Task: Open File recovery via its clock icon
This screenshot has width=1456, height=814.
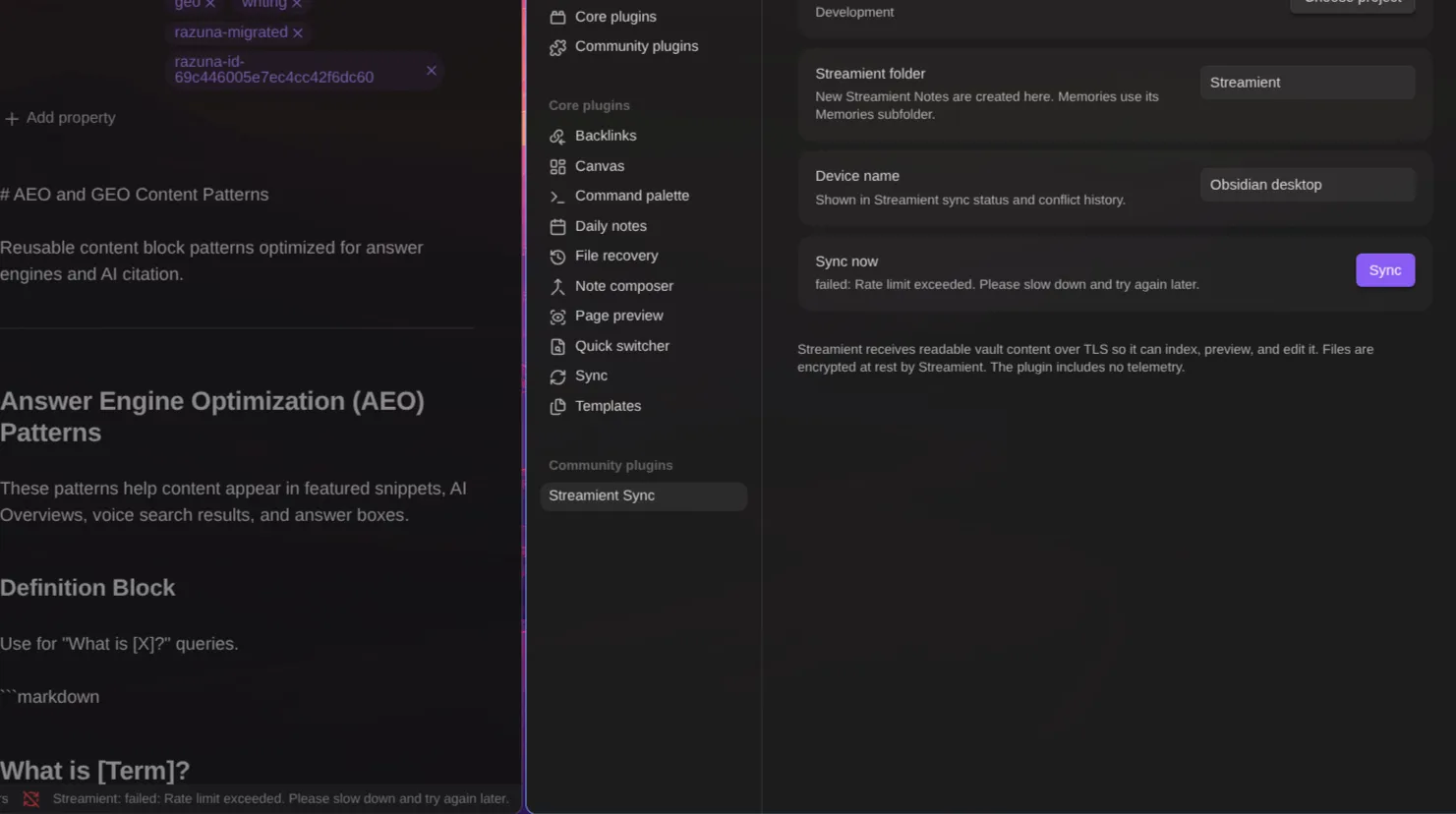Action: click(x=557, y=257)
